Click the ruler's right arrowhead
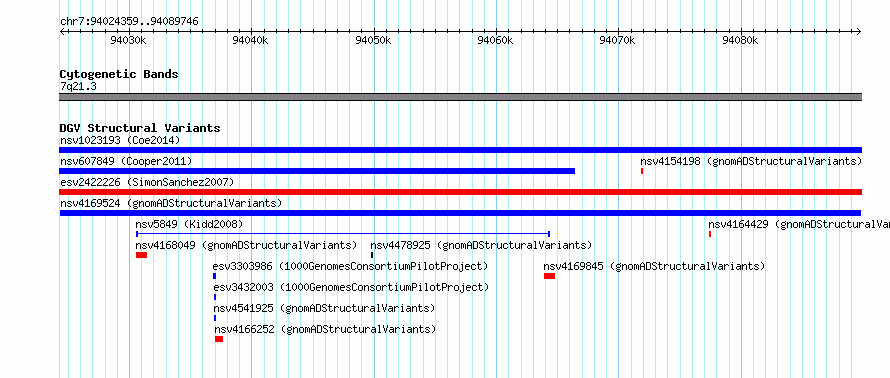 click(859, 31)
